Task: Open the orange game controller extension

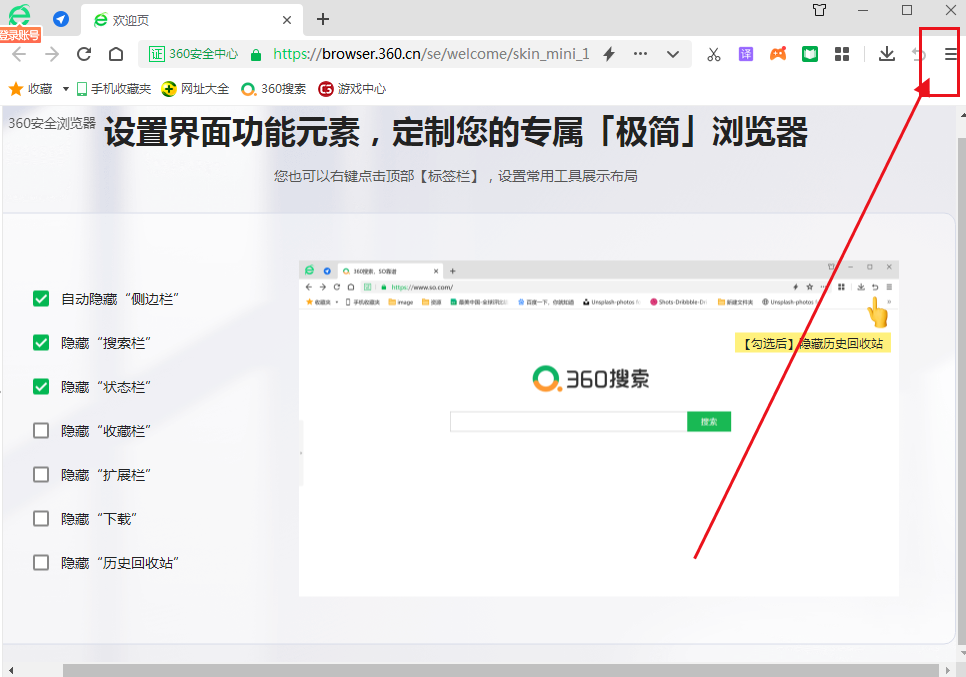Action: [778, 54]
